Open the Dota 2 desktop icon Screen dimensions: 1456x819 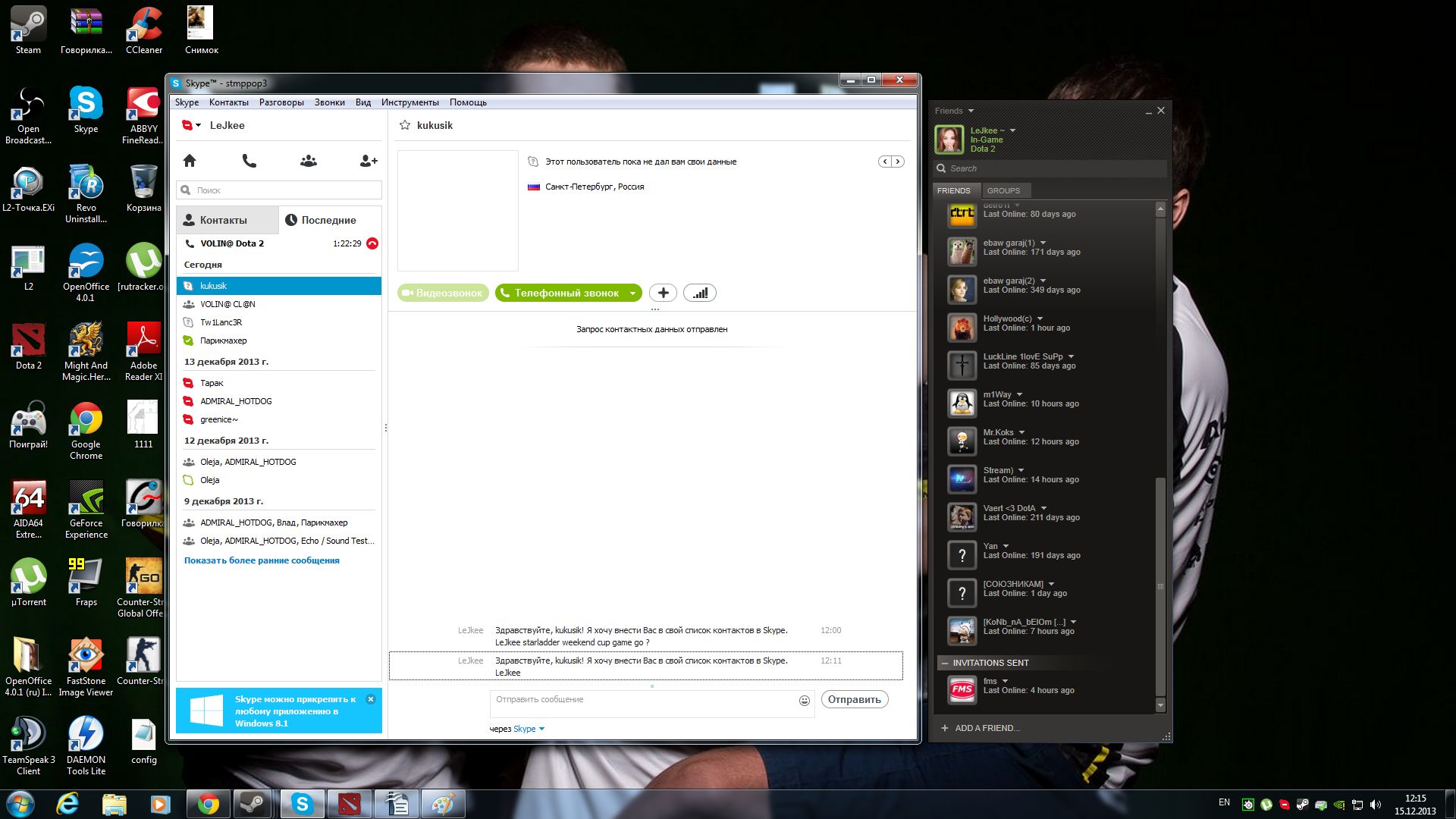click(x=28, y=346)
